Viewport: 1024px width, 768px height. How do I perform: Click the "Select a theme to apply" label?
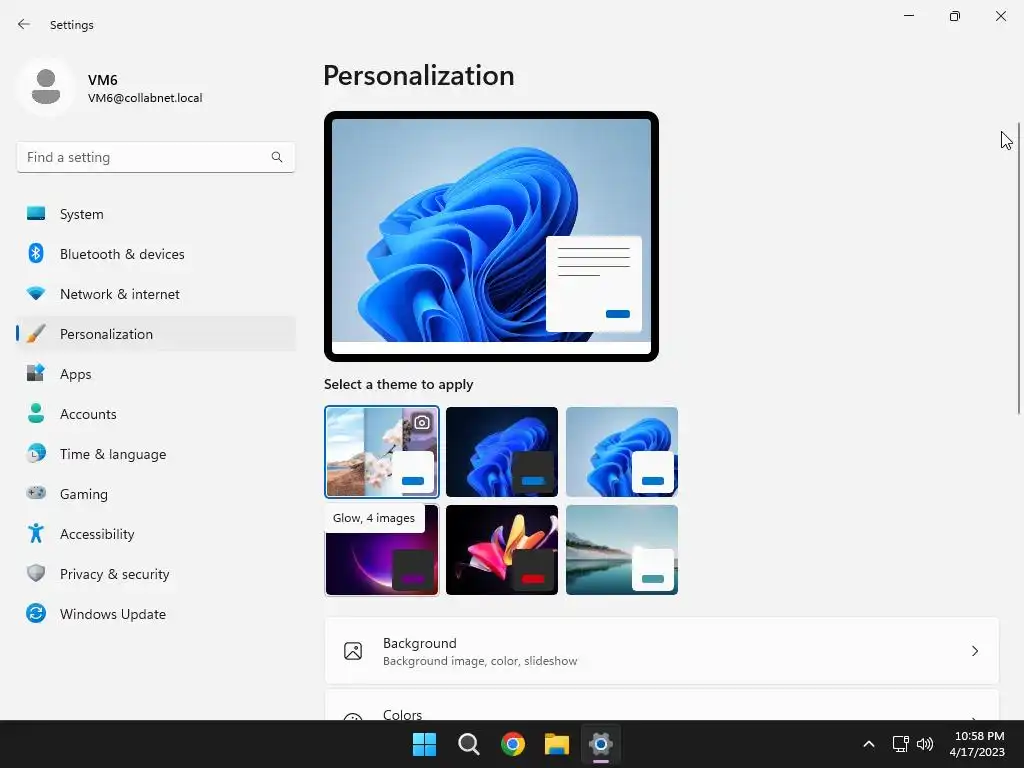pyautogui.click(x=398, y=384)
